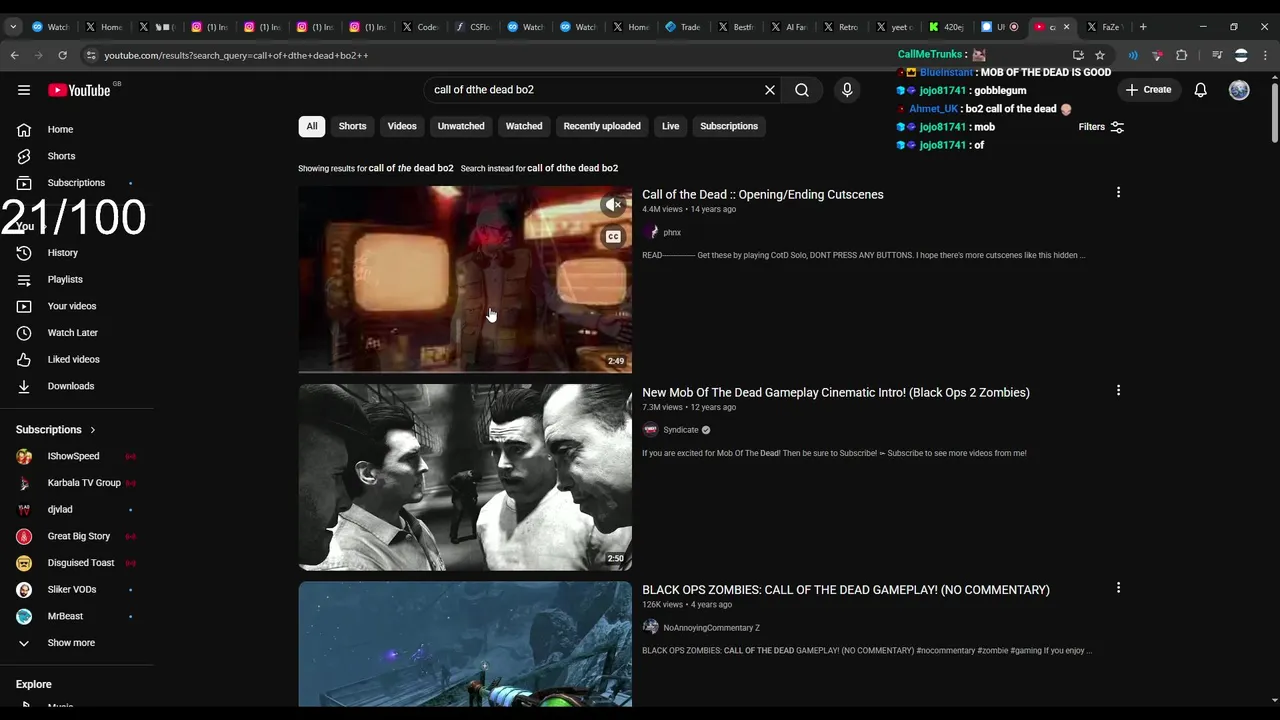1280x720 pixels.
Task: Start voice search with the microphone icon
Action: (x=847, y=90)
